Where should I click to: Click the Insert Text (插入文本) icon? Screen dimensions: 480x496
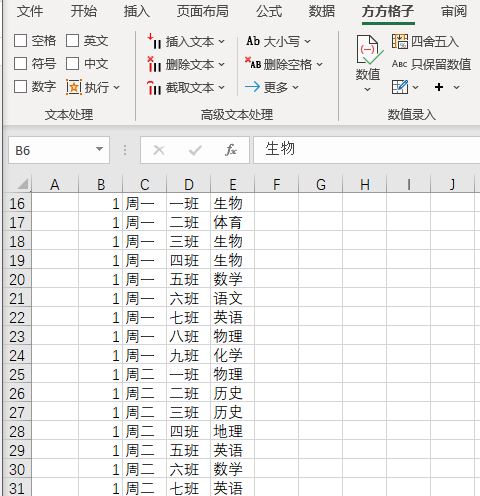pos(154,41)
